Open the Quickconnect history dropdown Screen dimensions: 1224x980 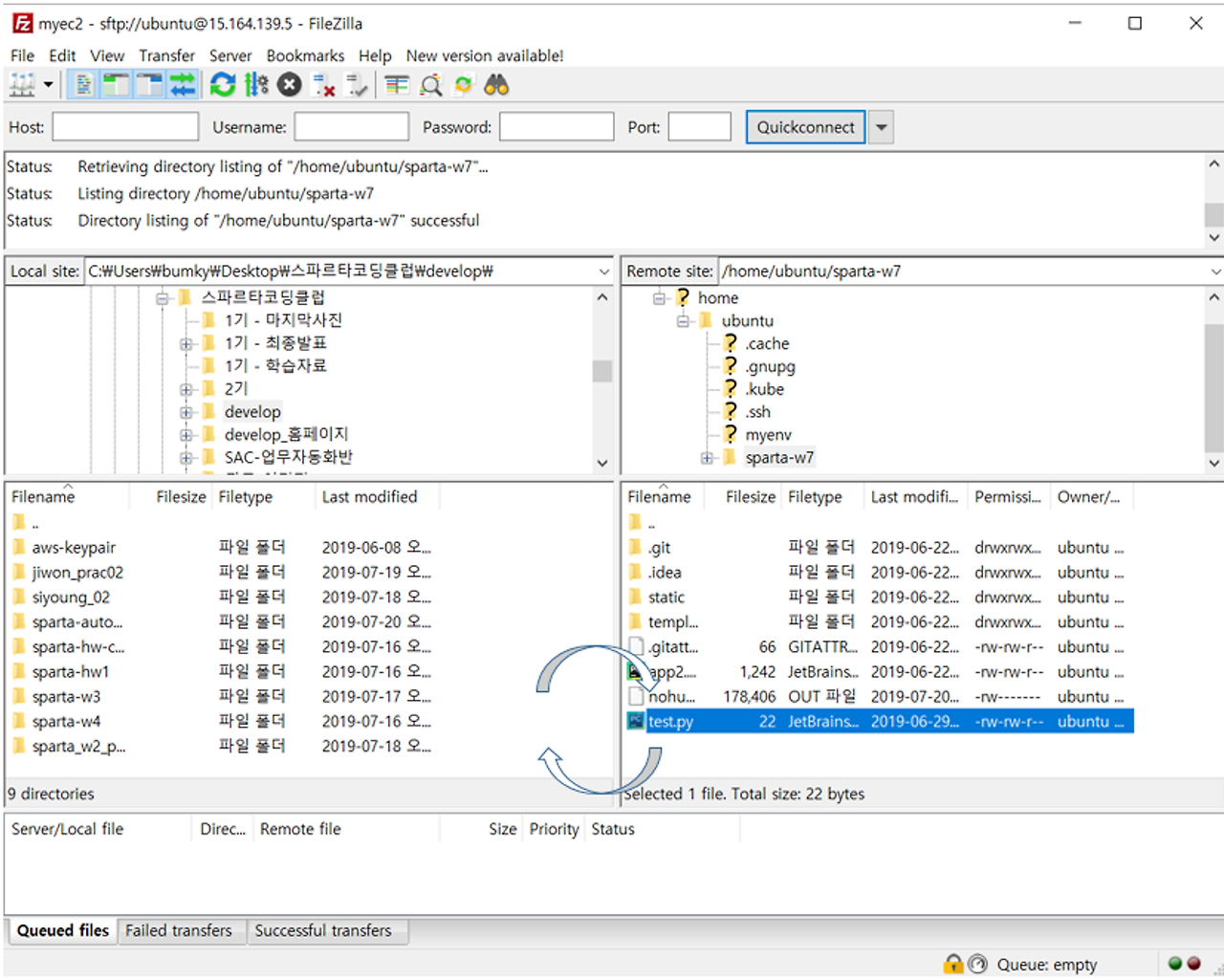(x=881, y=127)
